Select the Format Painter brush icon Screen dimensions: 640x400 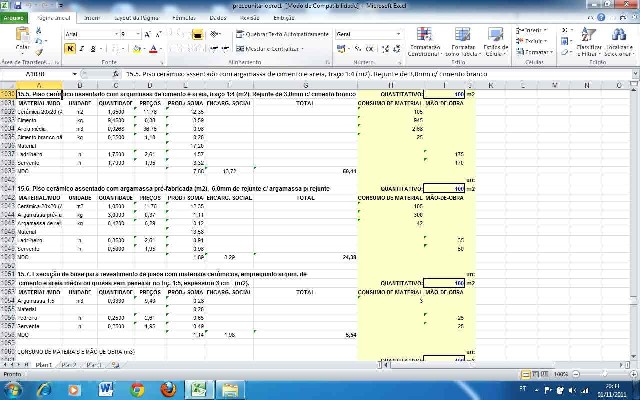39,52
